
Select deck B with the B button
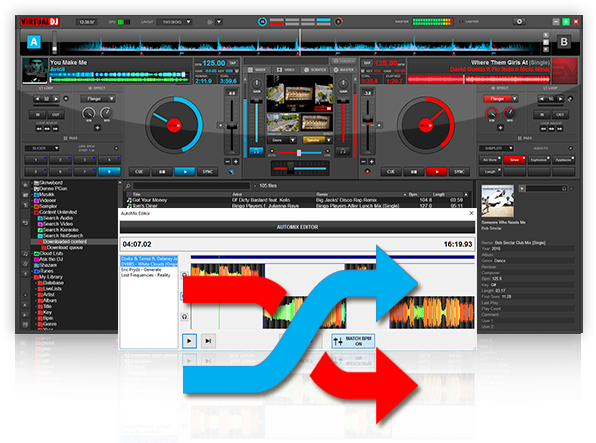point(564,41)
